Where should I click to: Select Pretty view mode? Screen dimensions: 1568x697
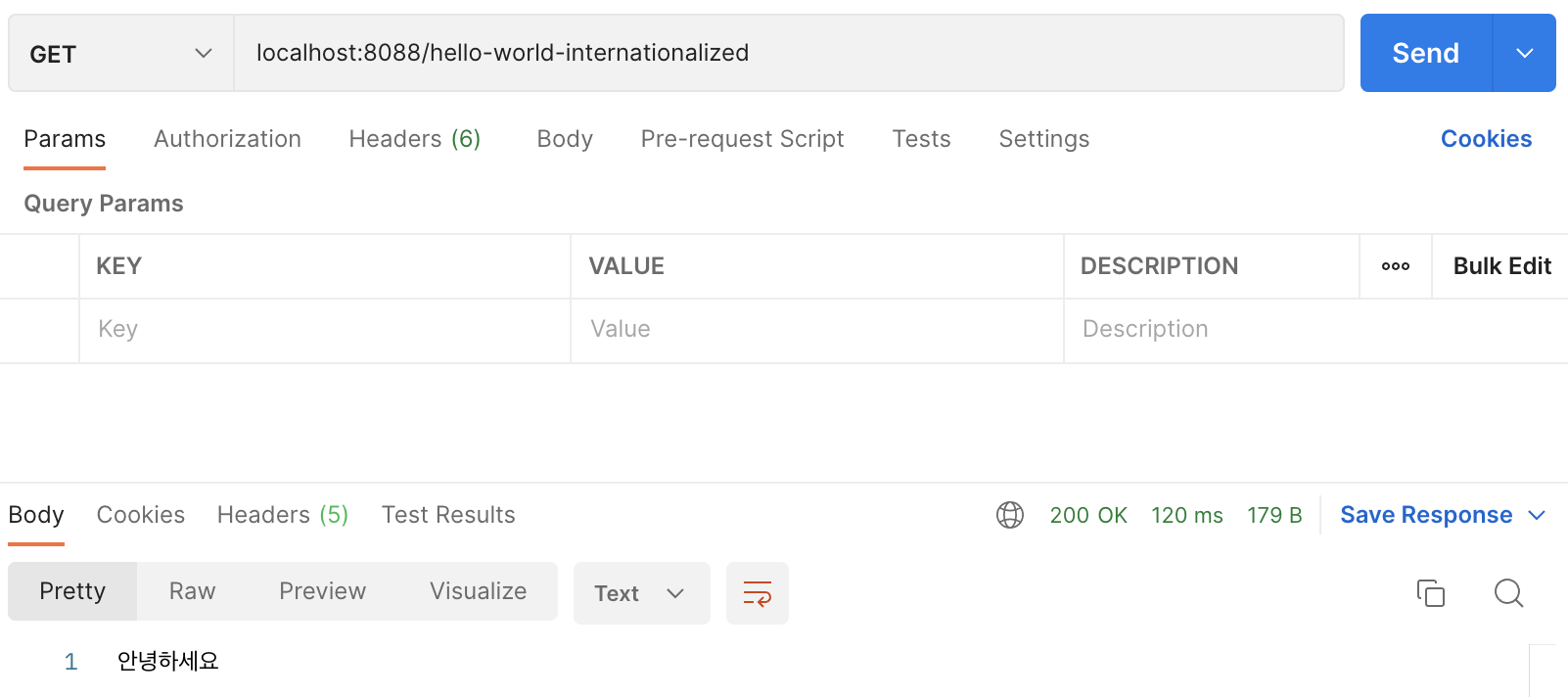(72, 591)
